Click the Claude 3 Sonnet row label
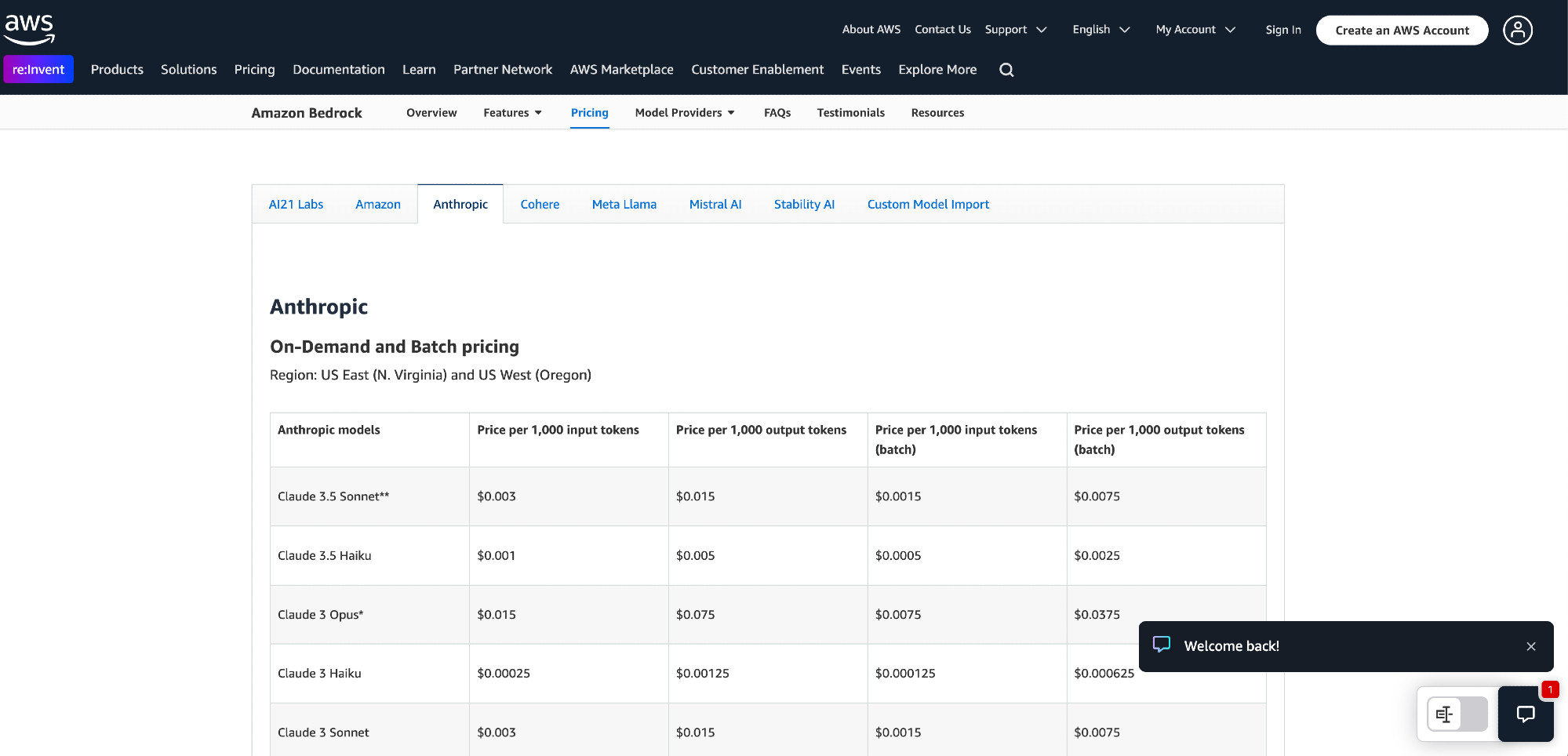 tap(323, 732)
